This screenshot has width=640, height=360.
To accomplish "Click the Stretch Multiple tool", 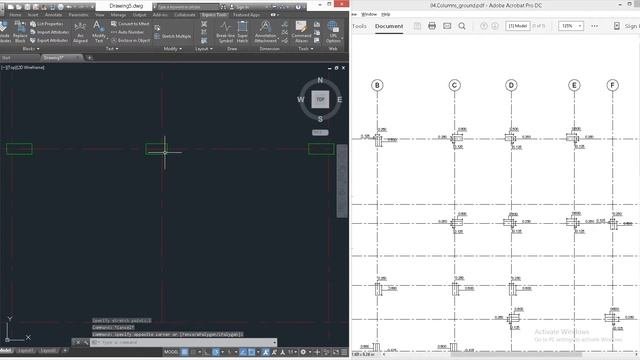I will pyautogui.click(x=173, y=36).
